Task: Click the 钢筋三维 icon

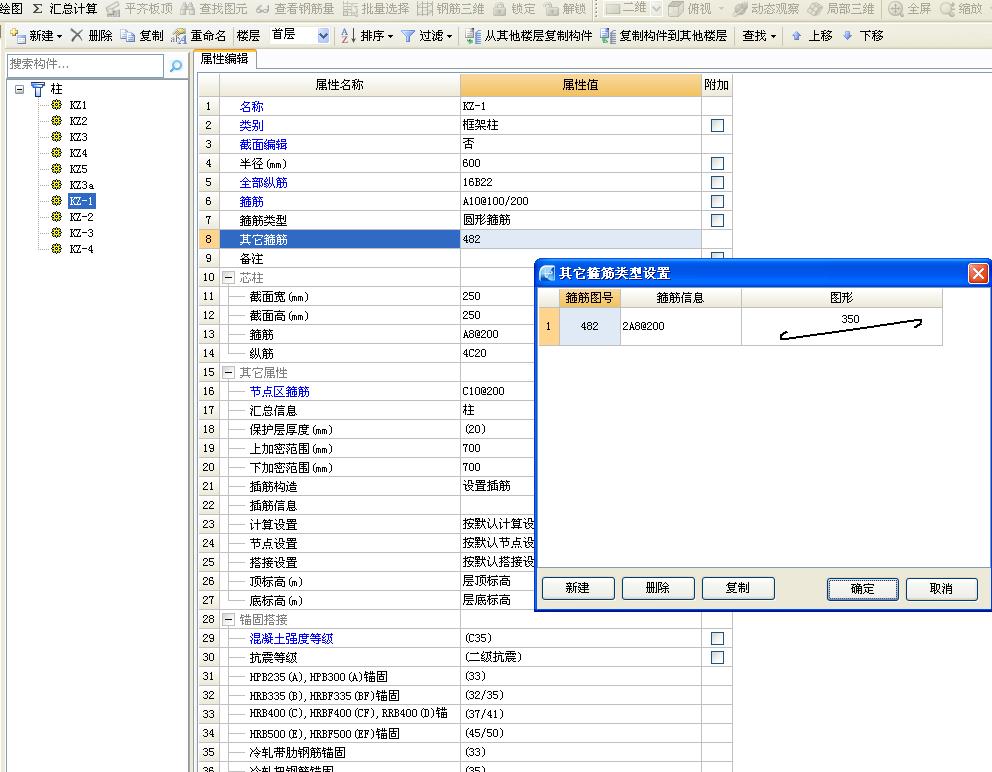Action: 425,9
